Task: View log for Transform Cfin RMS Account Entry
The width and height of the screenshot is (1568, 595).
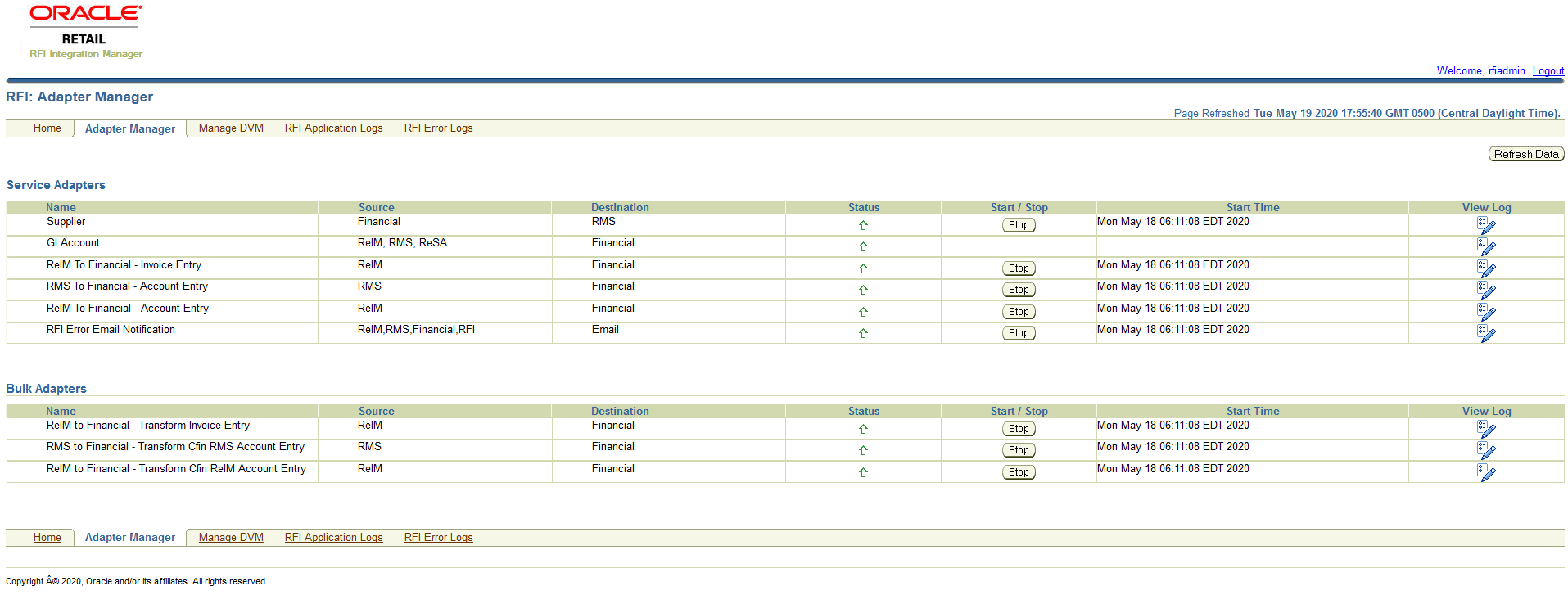Action: (1486, 450)
